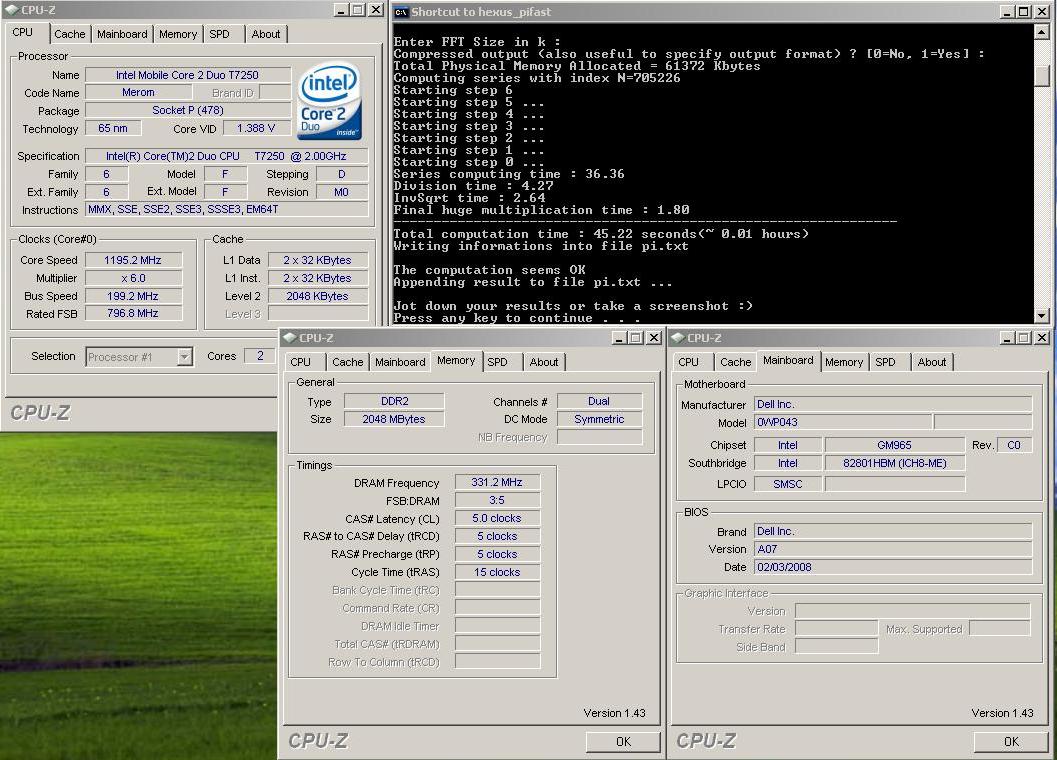This screenshot has width=1057, height=760.
Task: Click the command prompt icon in pifast title bar
Action: 401,11
